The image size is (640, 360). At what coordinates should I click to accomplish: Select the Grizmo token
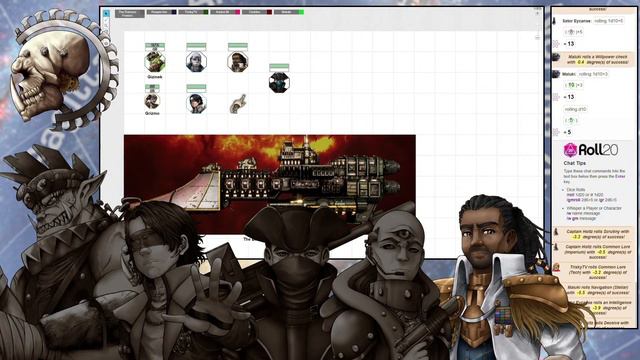152,101
